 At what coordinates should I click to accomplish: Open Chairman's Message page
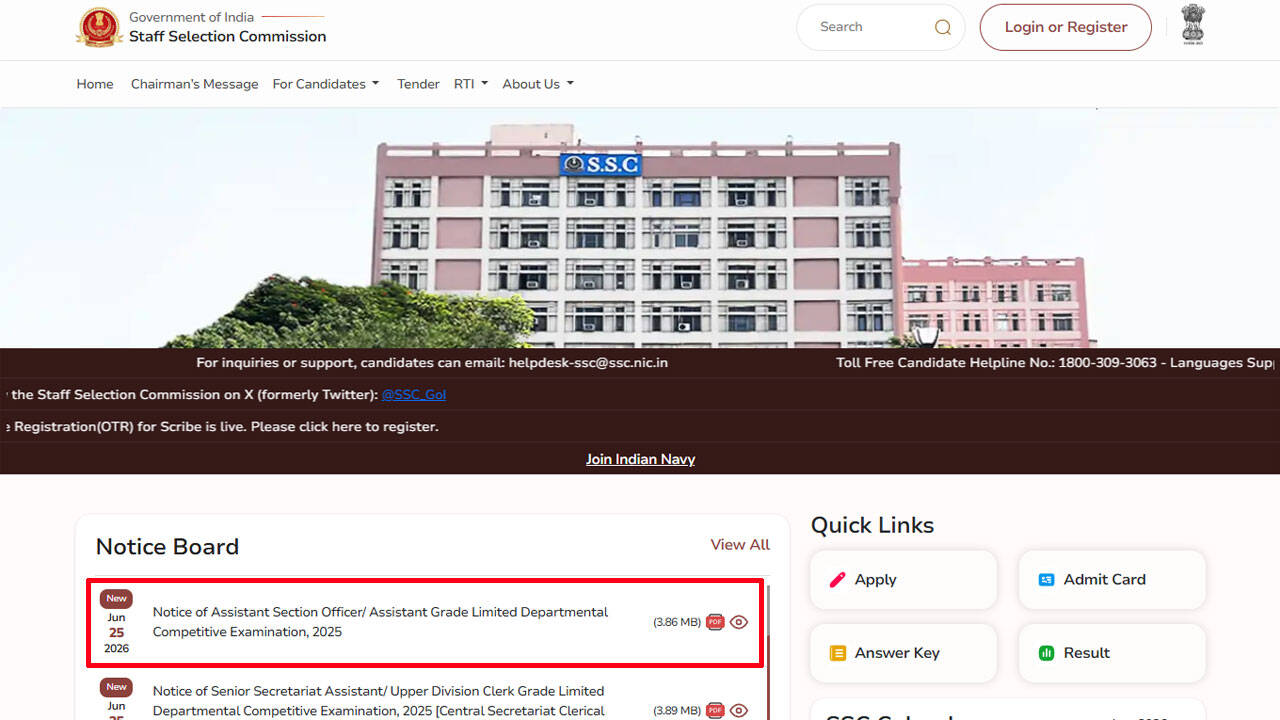(194, 84)
